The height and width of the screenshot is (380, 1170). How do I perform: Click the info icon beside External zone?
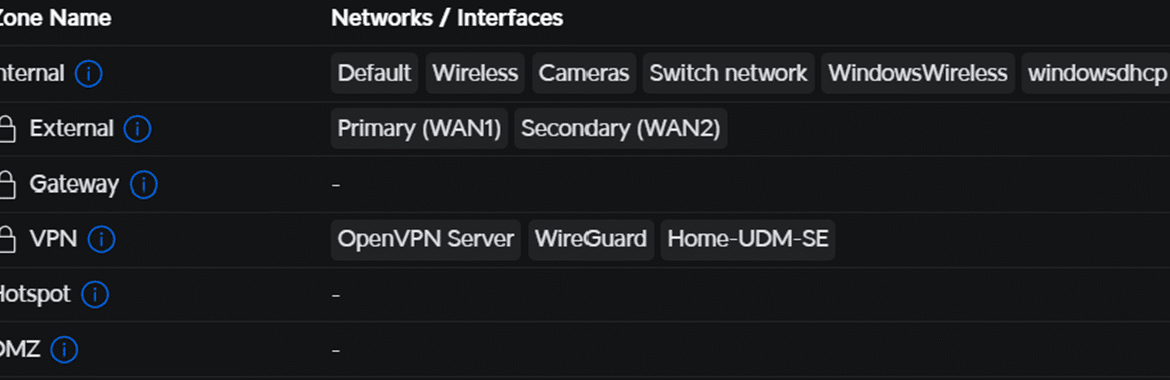[x=137, y=128]
